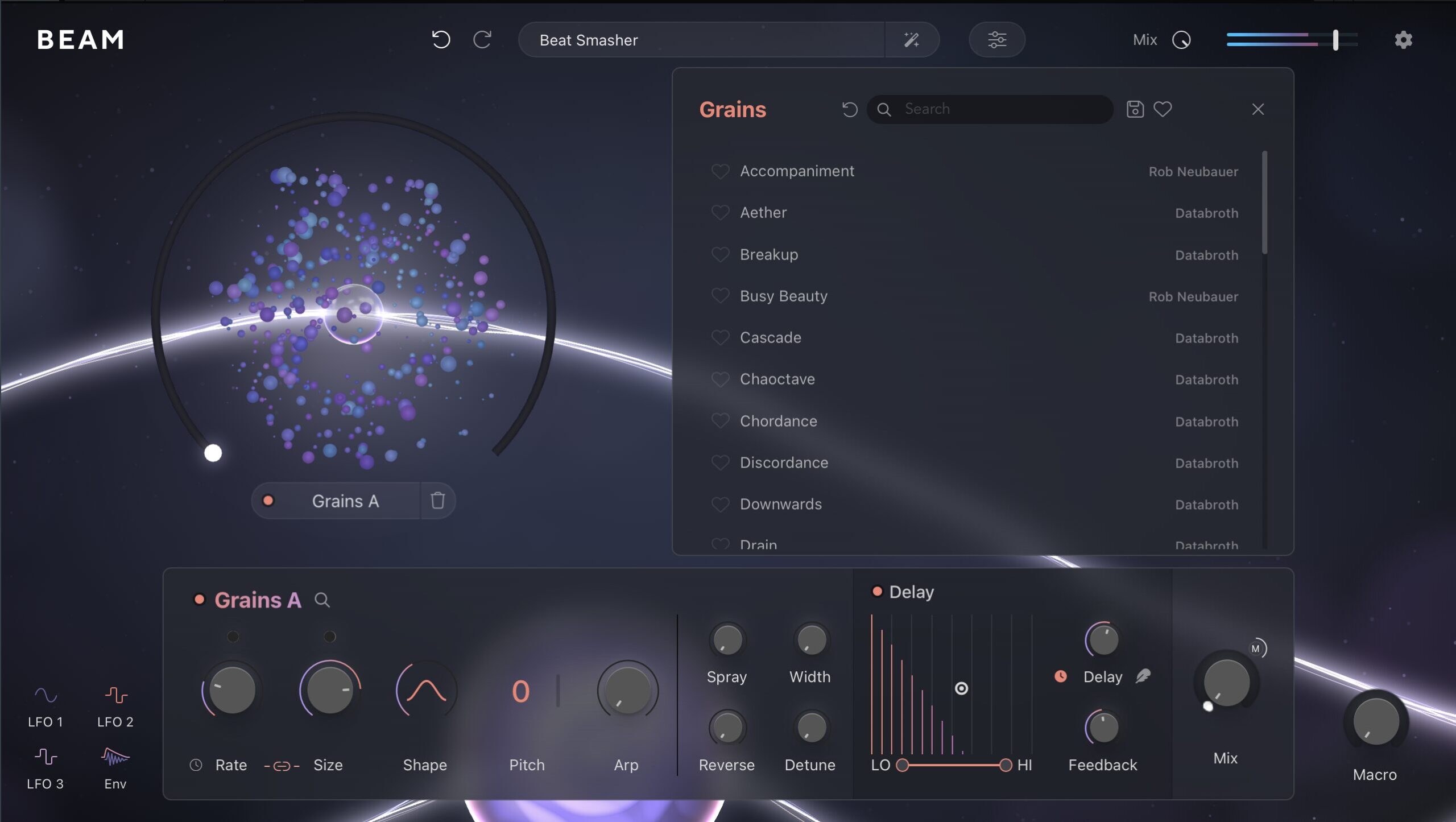Favorite the Chaoctave preset

720,379
